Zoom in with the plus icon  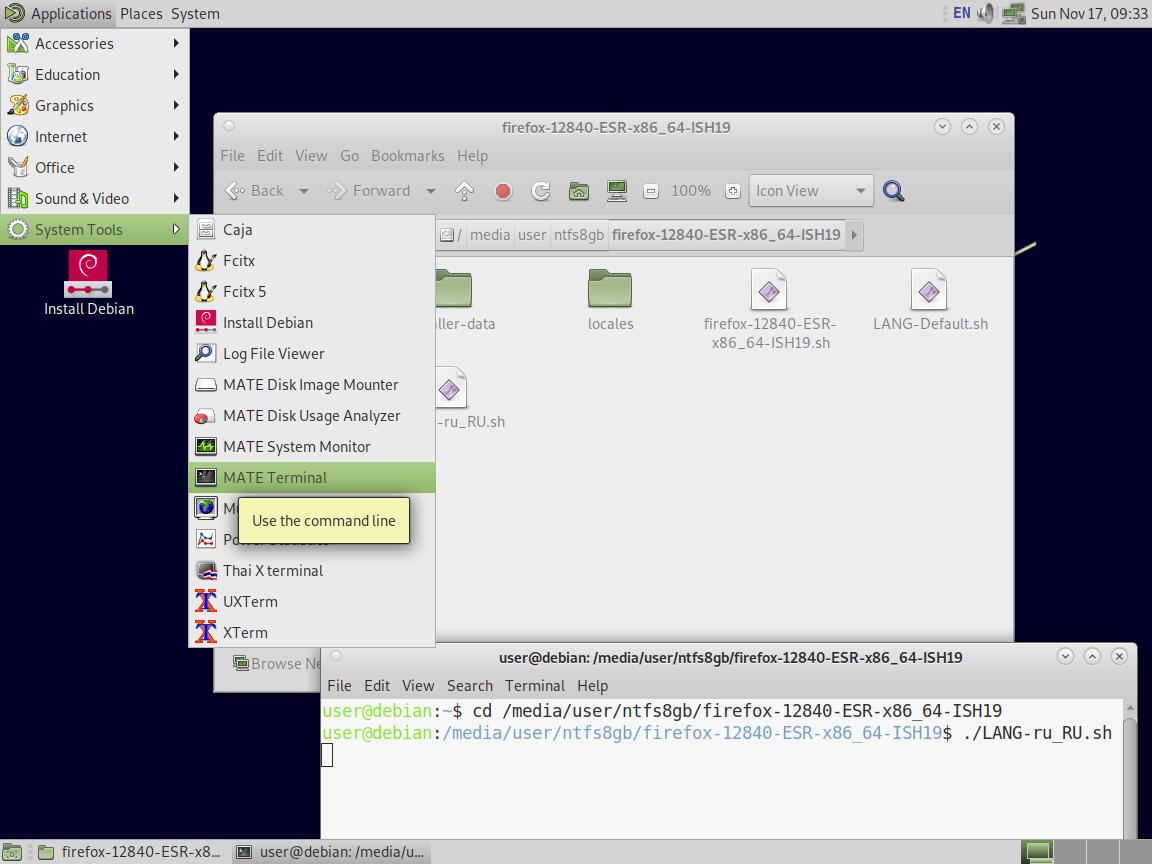732,191
